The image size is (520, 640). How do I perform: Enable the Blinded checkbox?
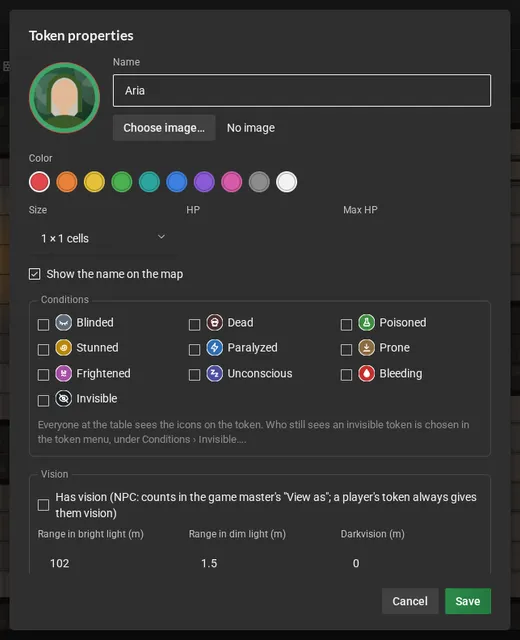43,325
